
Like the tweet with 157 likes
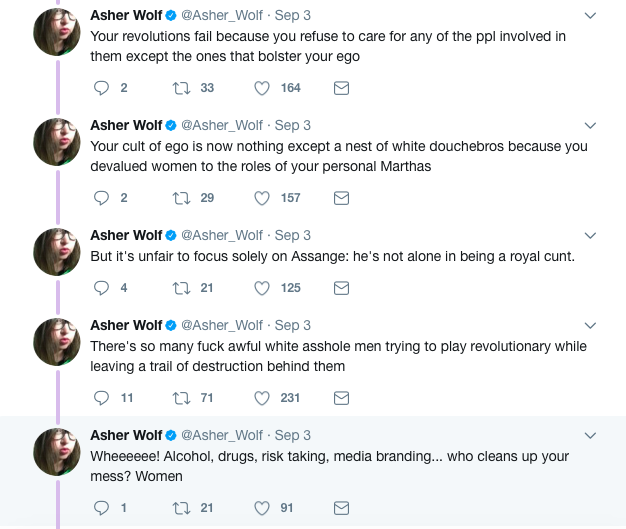[x=262, y=198]
